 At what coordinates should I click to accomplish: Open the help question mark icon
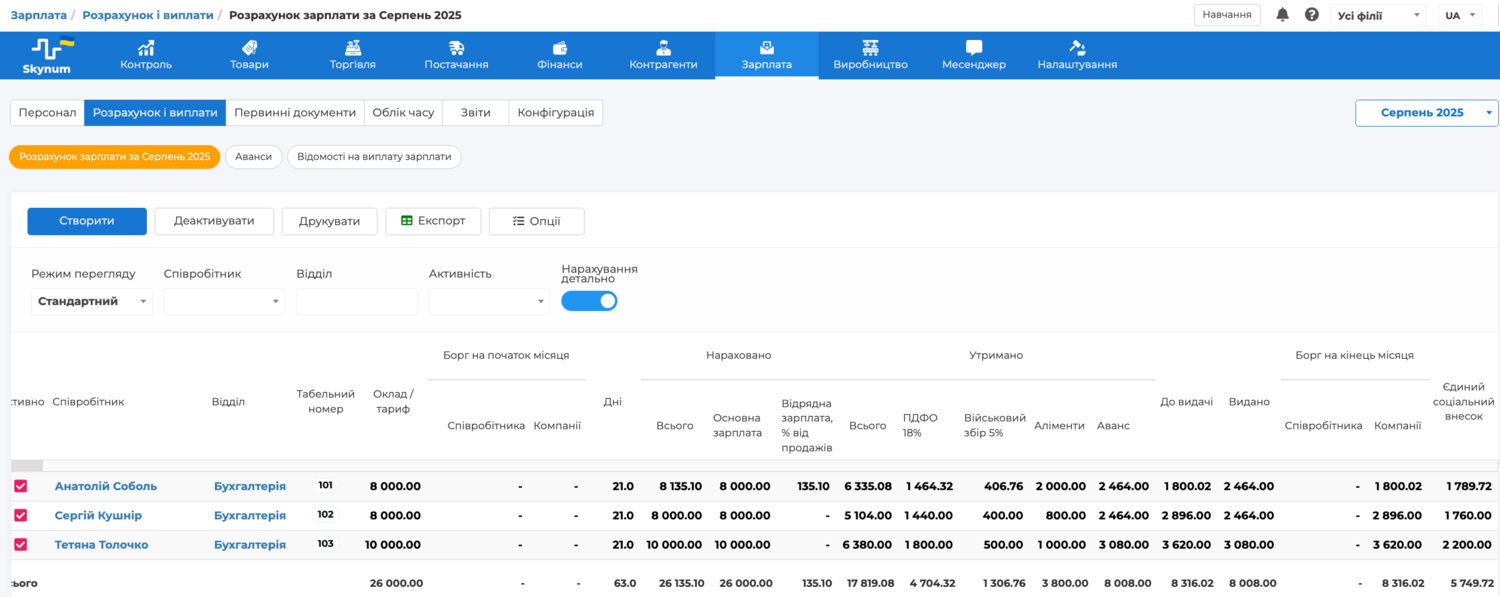(1312, 15)
